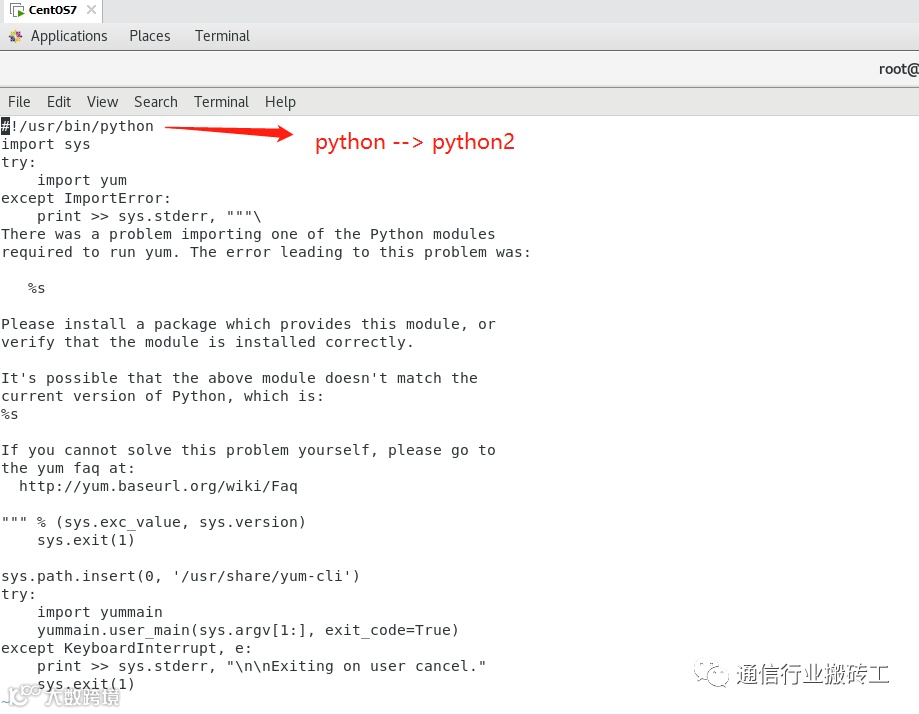Screen dimensions: 919x714
Task: Click the line 'There was a problem importing'
Action: 248,234
